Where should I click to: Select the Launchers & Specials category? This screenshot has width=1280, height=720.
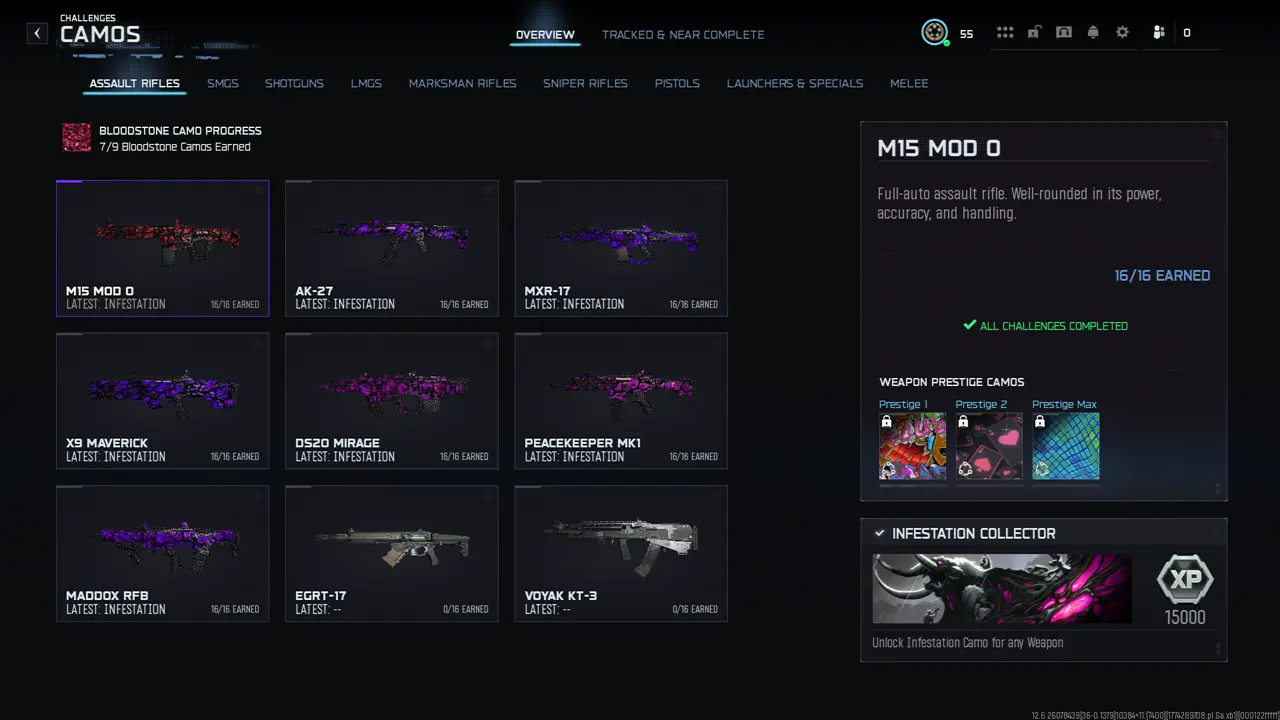tap(795, 83)
